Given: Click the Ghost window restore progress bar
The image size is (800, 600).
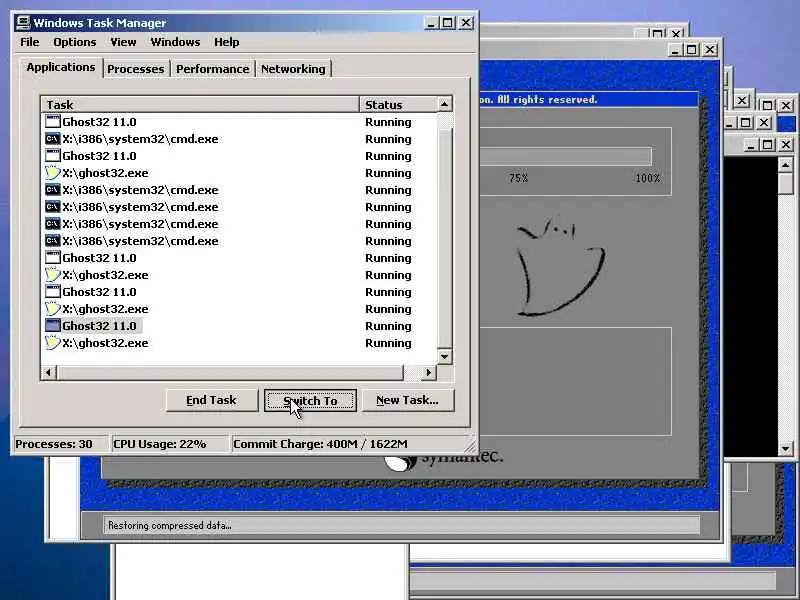Looking at the screenshot, I should tap(565, 156).
